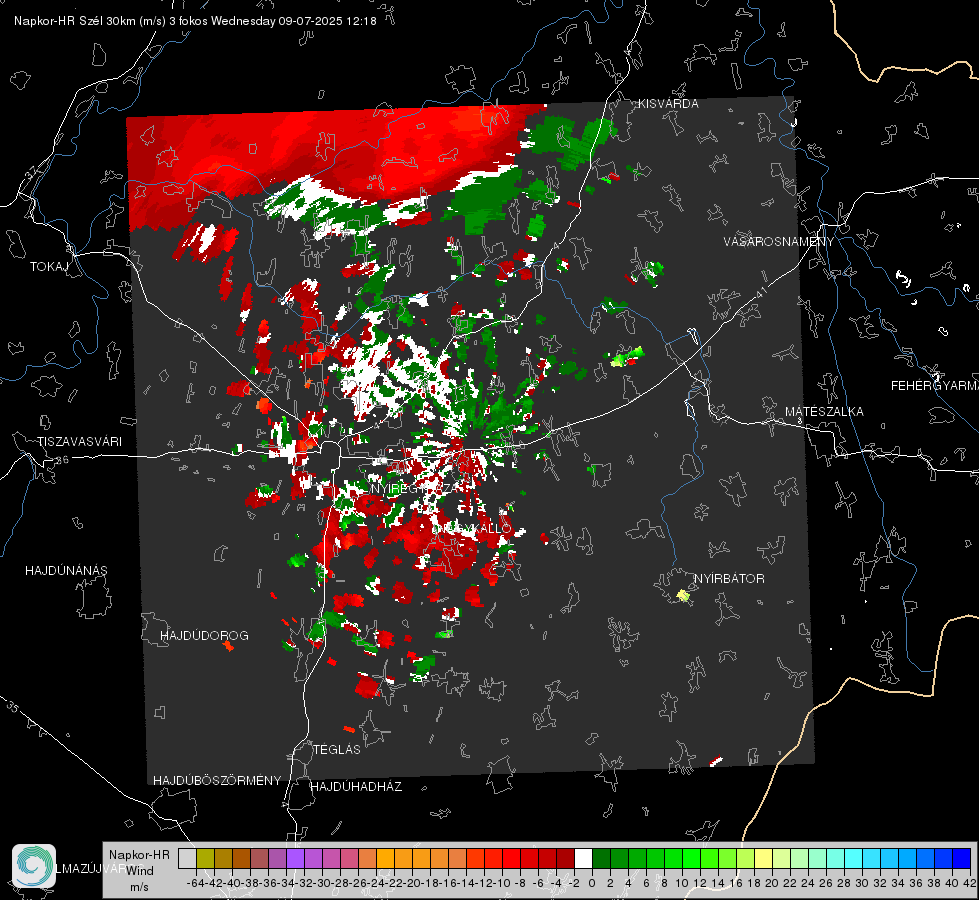Select the HAJDÚNÁNÁS city label
979x900 pixels.
tap(66, 571)
